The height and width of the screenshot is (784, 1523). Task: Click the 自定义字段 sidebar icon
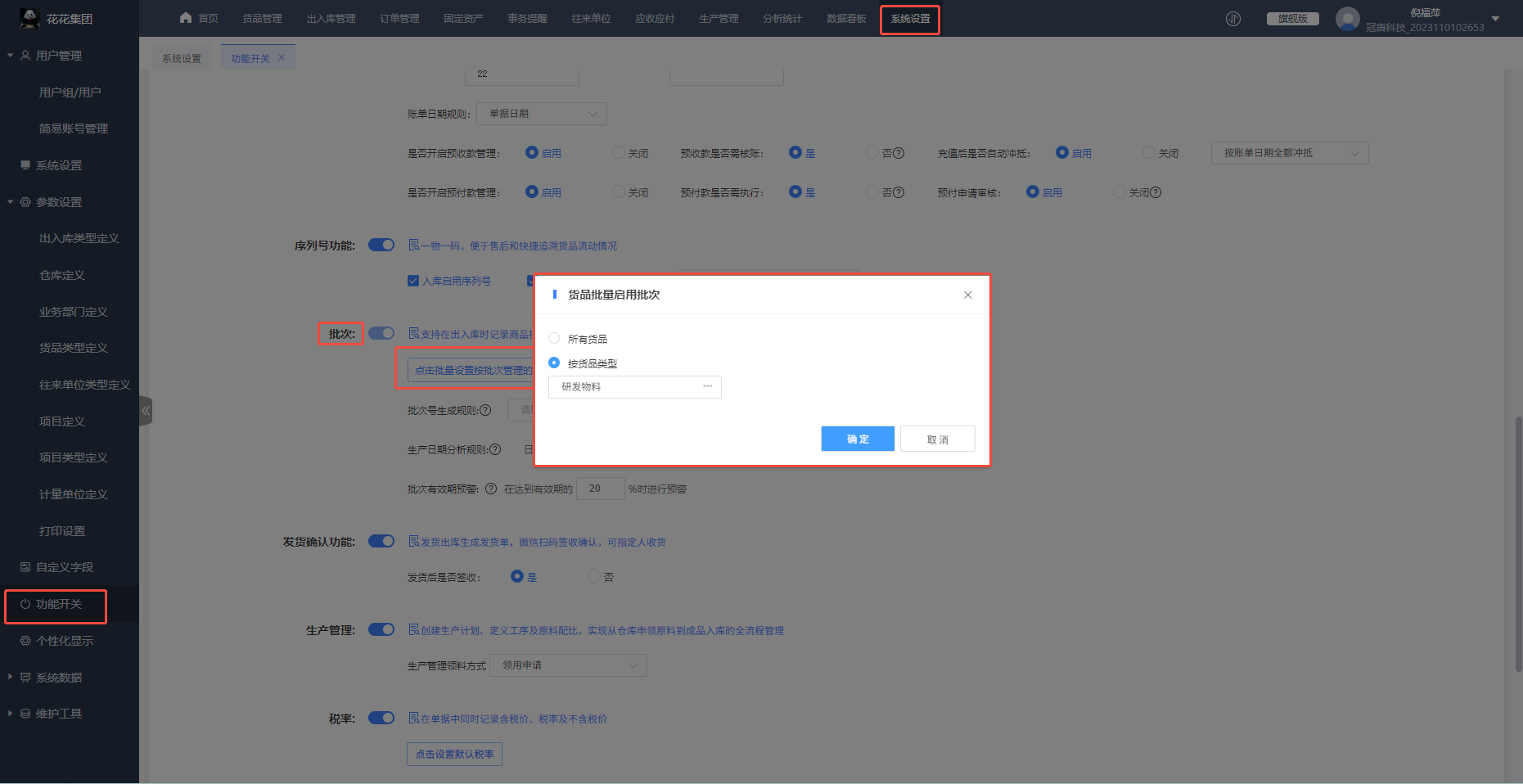click(x=25, y=567)
